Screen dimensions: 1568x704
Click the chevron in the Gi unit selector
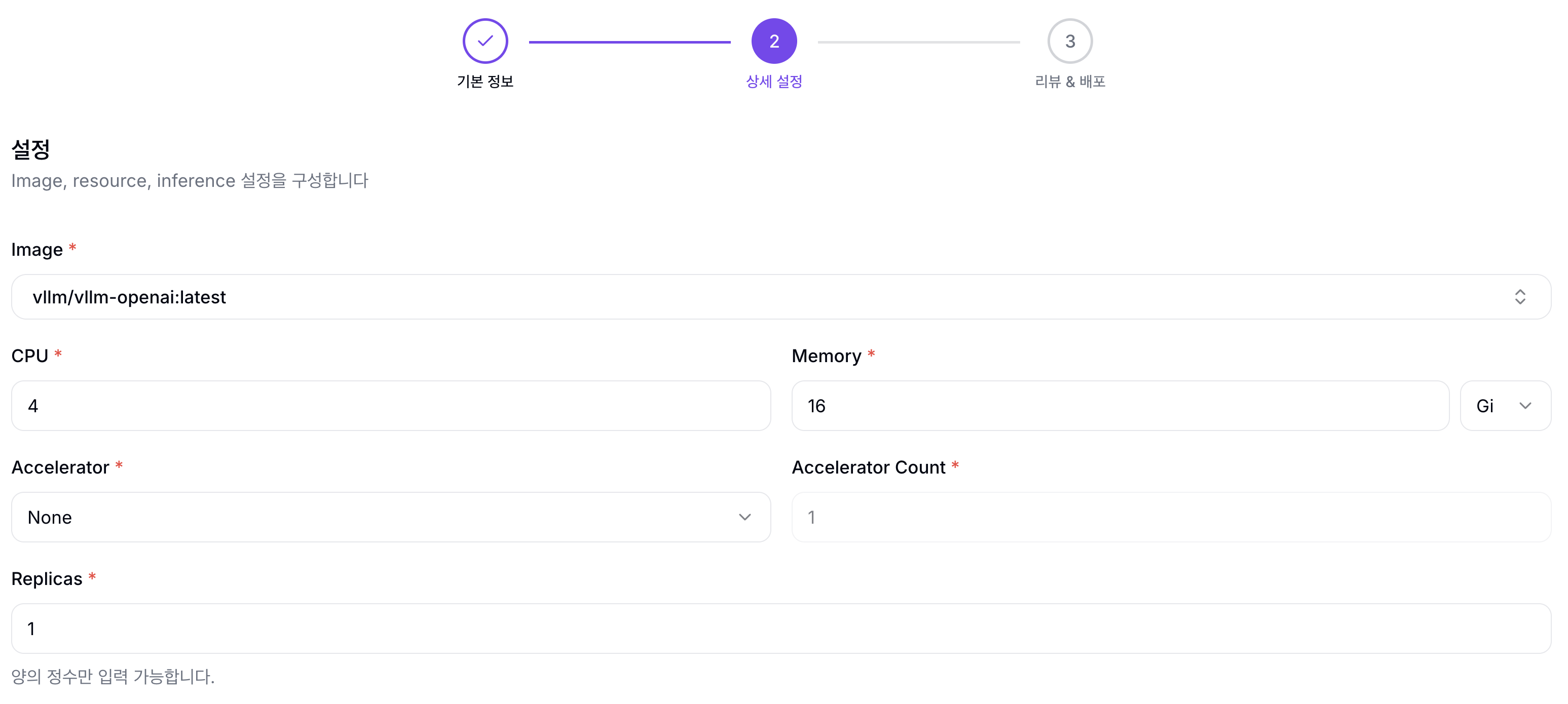coord(1525,406)
